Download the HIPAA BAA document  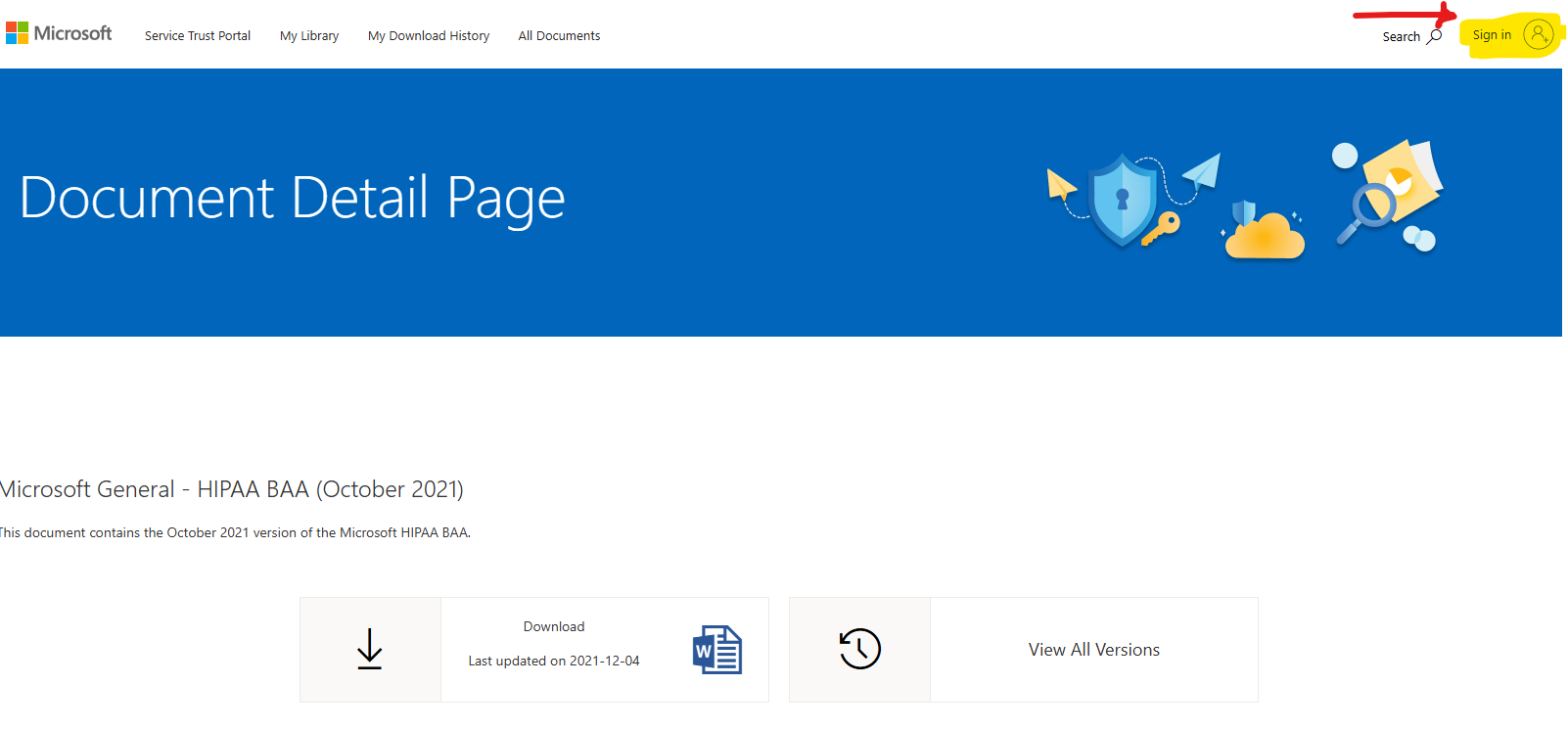tap(554, 626)
